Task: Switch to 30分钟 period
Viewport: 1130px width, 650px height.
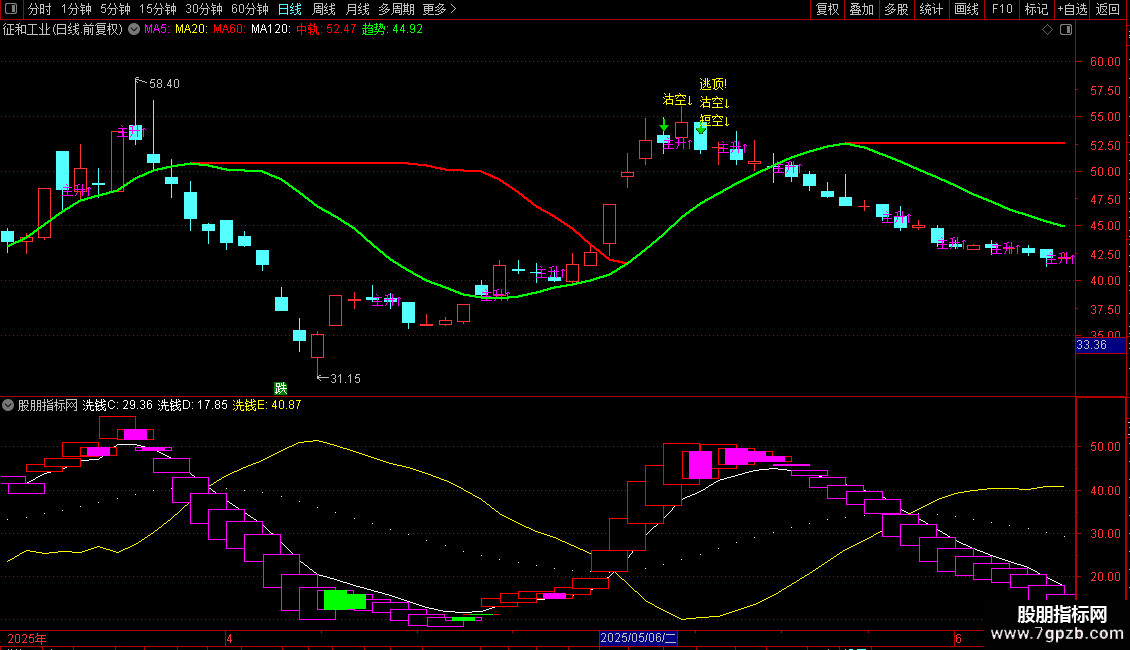Action: pyautogui.click(x=204, y=9)
